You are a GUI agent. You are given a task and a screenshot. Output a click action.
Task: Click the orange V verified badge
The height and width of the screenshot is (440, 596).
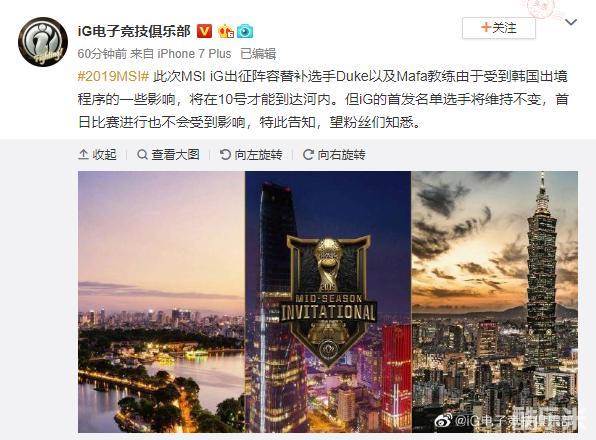[x=204, y=31]
